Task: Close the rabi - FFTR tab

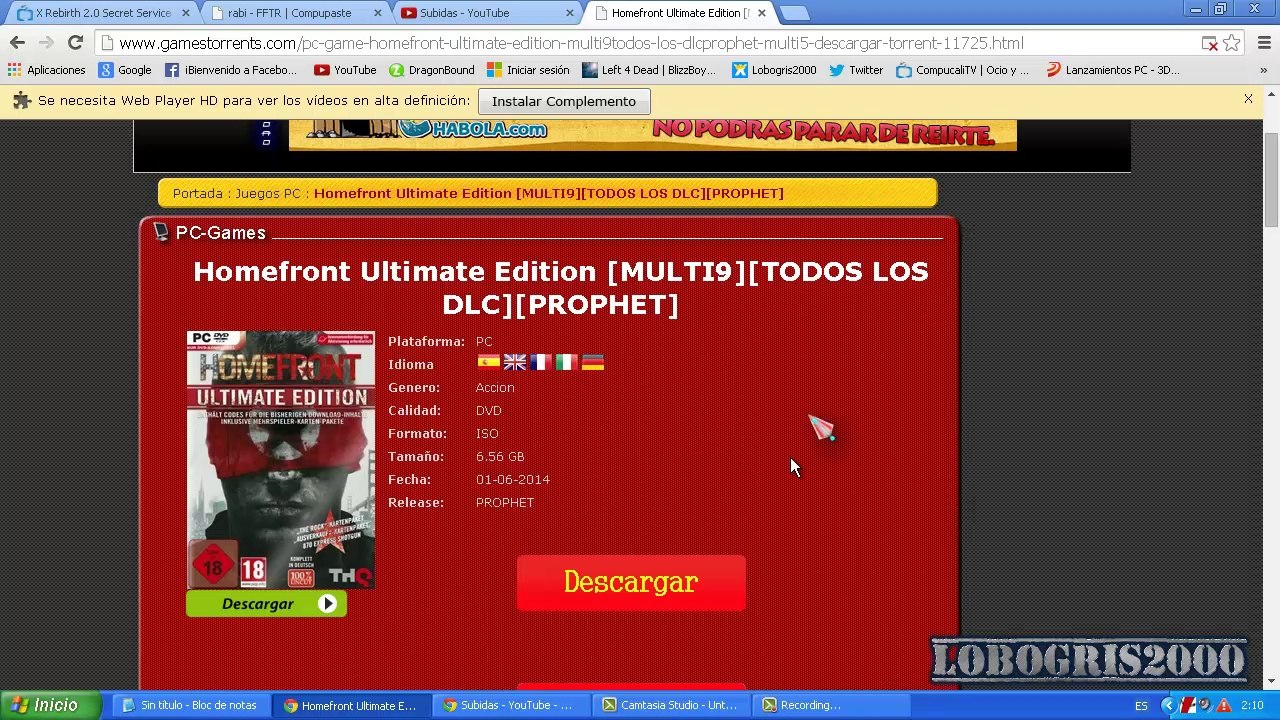Action: pos(378,13)
